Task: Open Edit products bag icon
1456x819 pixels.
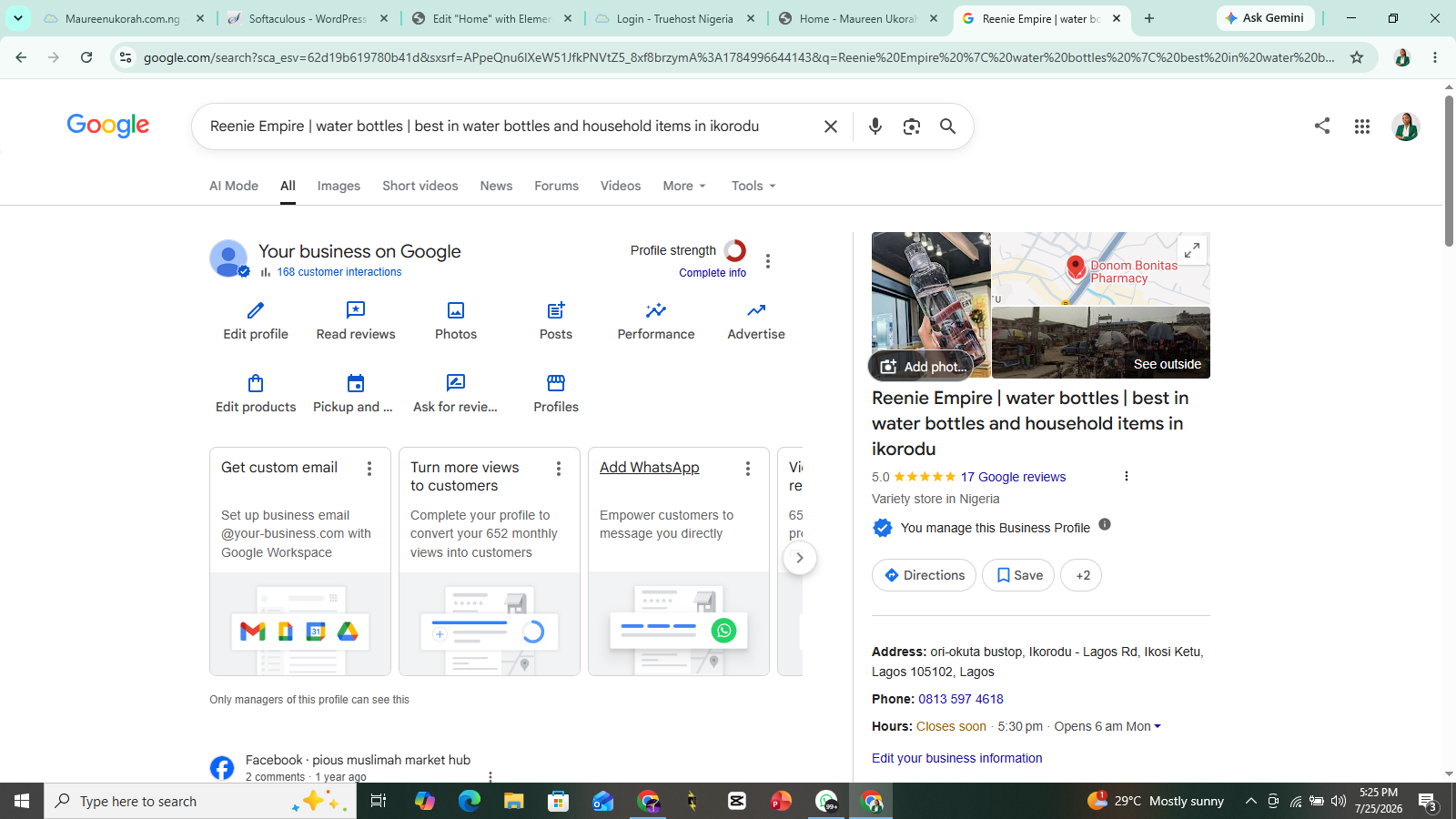Action: click(x=256, y=383)
